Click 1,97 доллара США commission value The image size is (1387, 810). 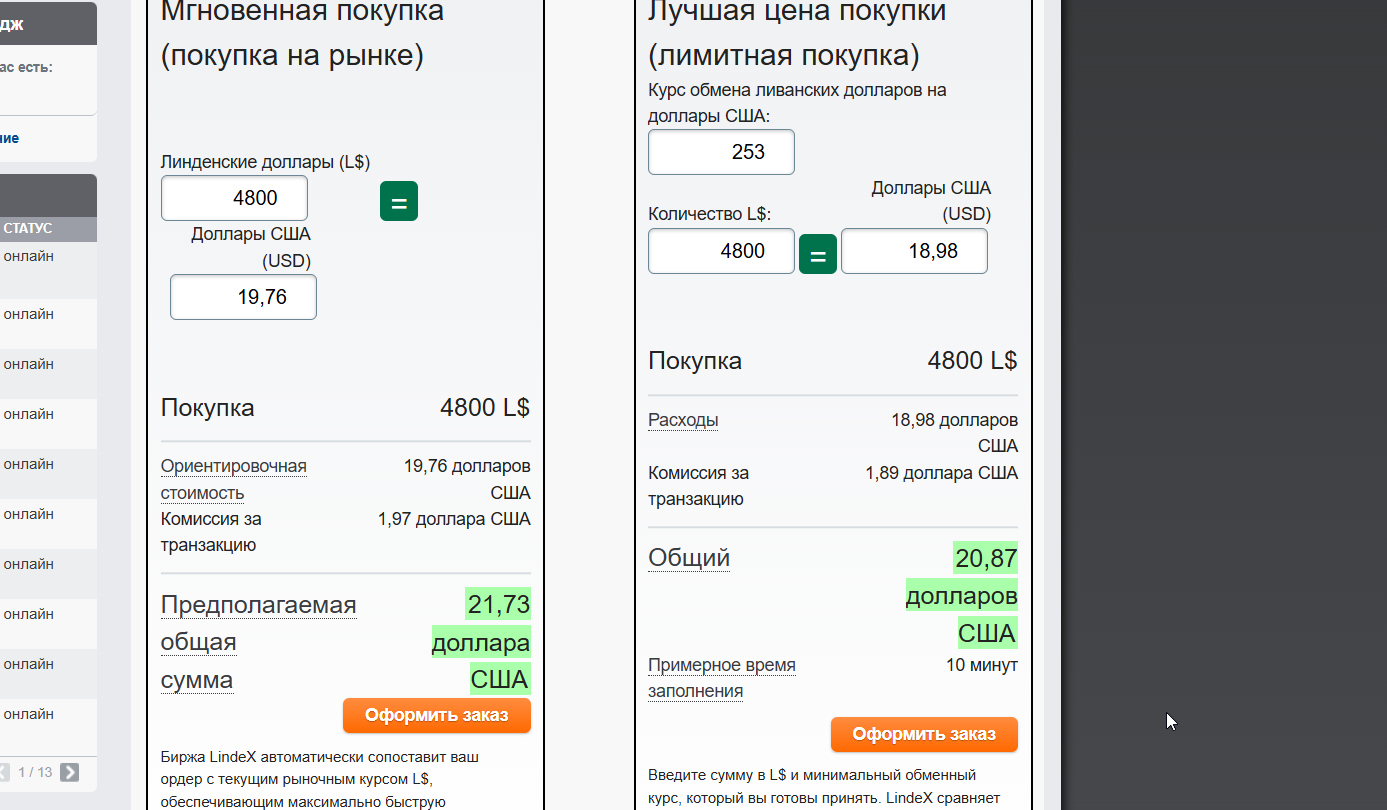[x=454, y=519]
